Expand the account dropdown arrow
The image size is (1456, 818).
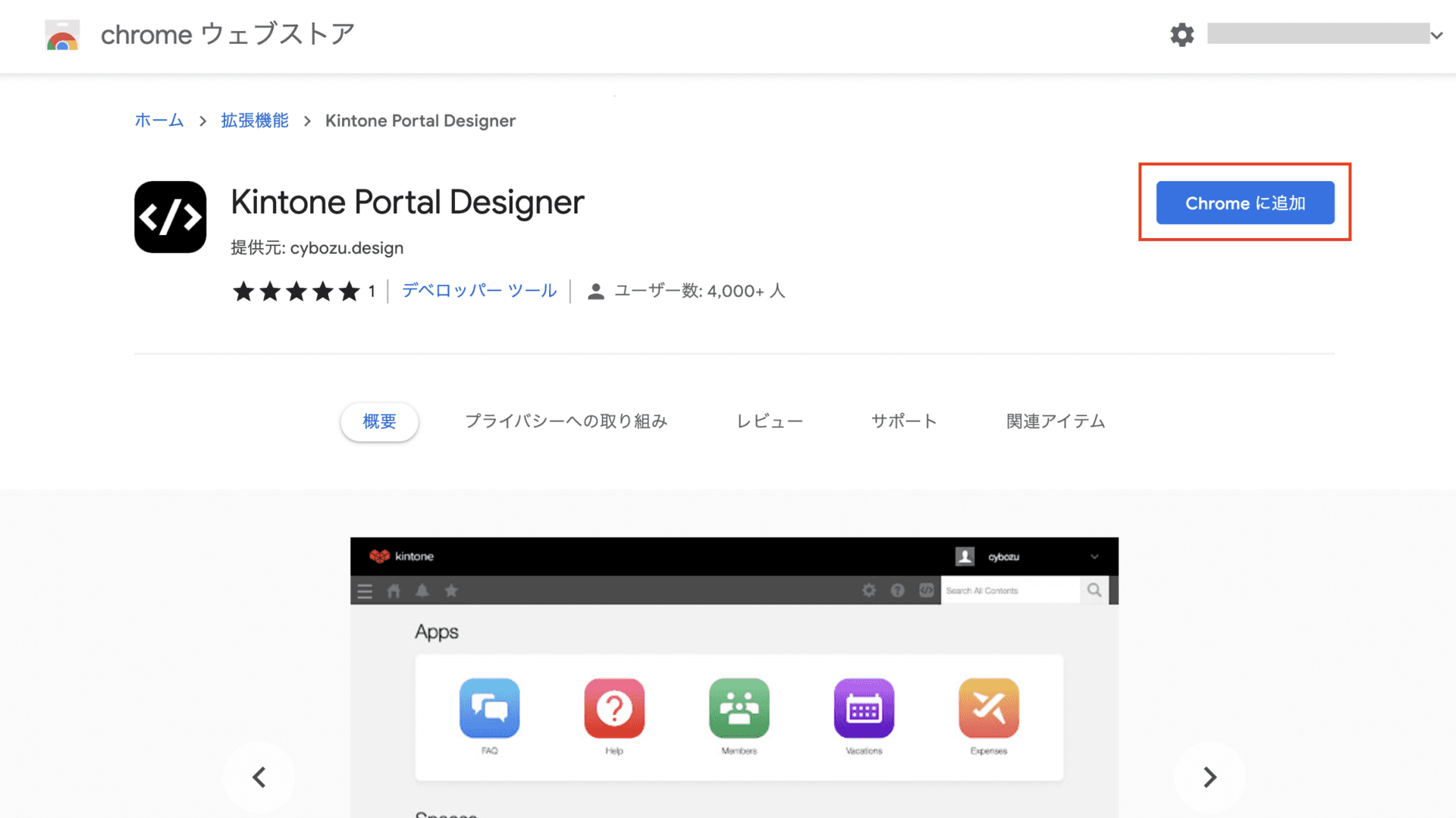pyautogui.click(x=1436, y=35)
